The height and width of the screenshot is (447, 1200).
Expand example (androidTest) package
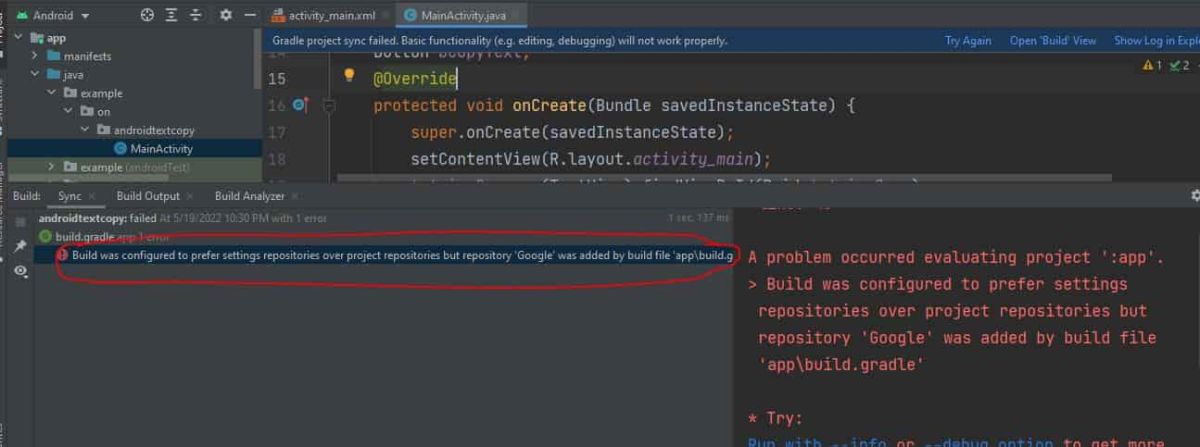[52, 167]
